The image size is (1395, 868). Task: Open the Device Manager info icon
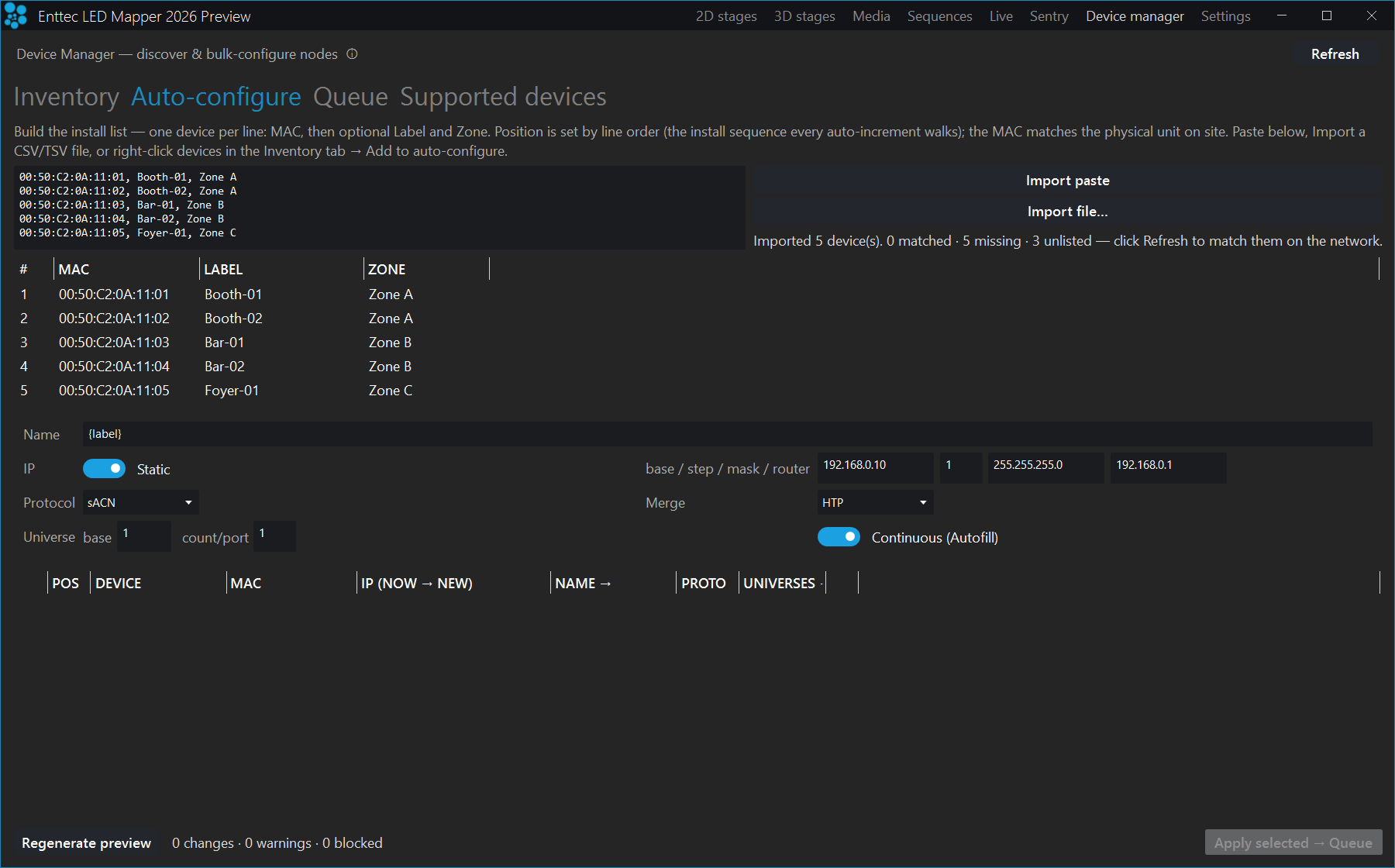coord(352,53)
